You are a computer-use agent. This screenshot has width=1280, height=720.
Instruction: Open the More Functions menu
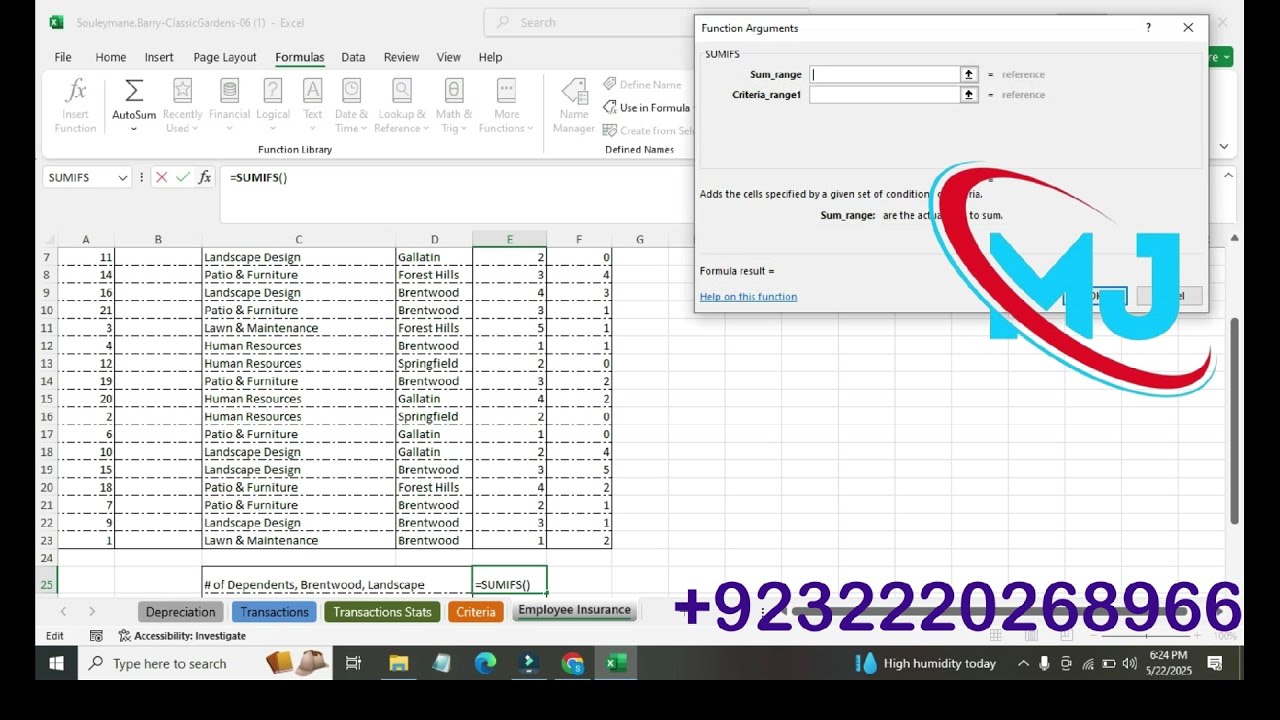coord(506,105)
